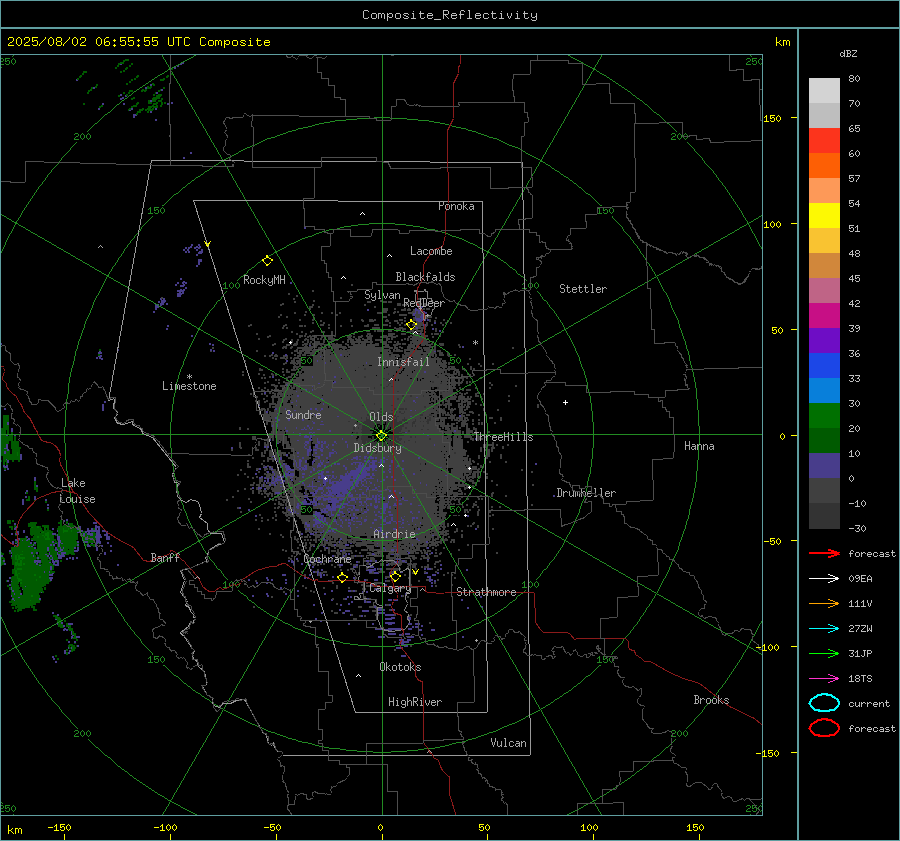Click the Blackfalds label
The image size is (900, 841).
[425, 277]
